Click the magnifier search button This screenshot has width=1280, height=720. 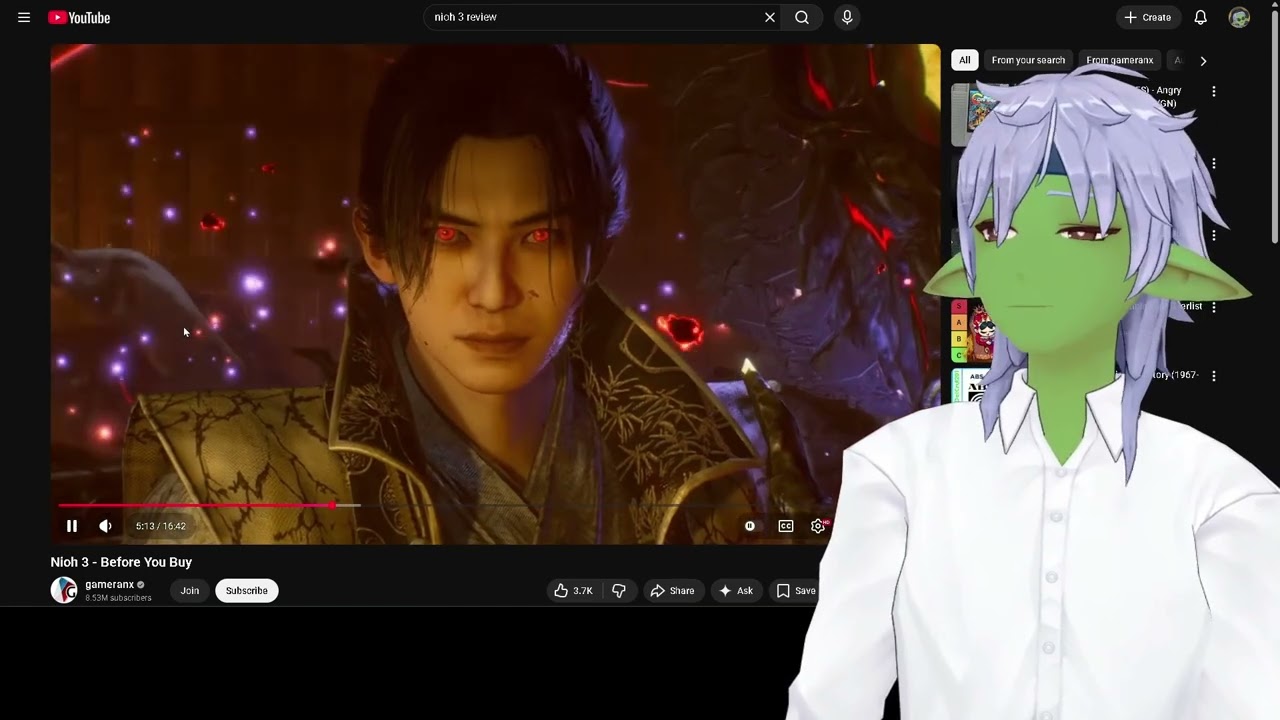(x=802, y=17)
